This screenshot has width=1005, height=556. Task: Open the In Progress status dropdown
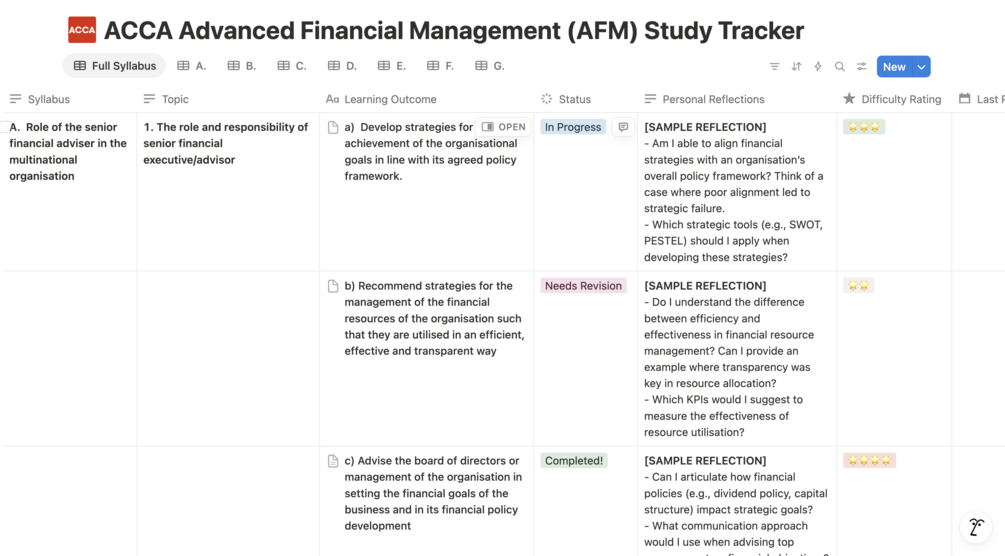click(573, 127)
